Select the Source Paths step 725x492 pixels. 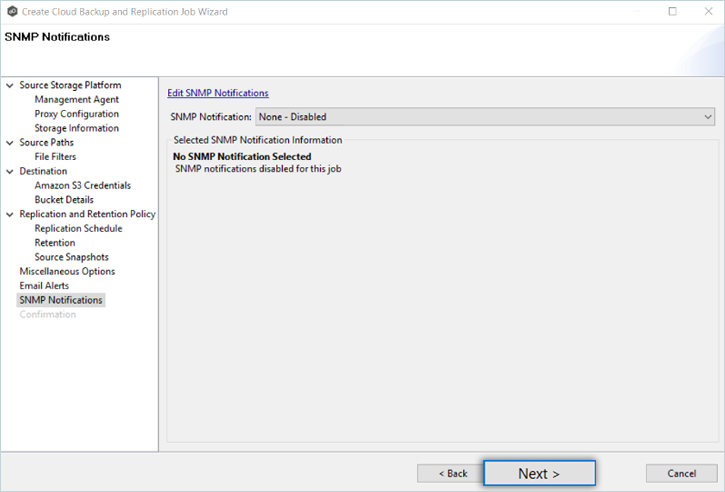point(46,142)
